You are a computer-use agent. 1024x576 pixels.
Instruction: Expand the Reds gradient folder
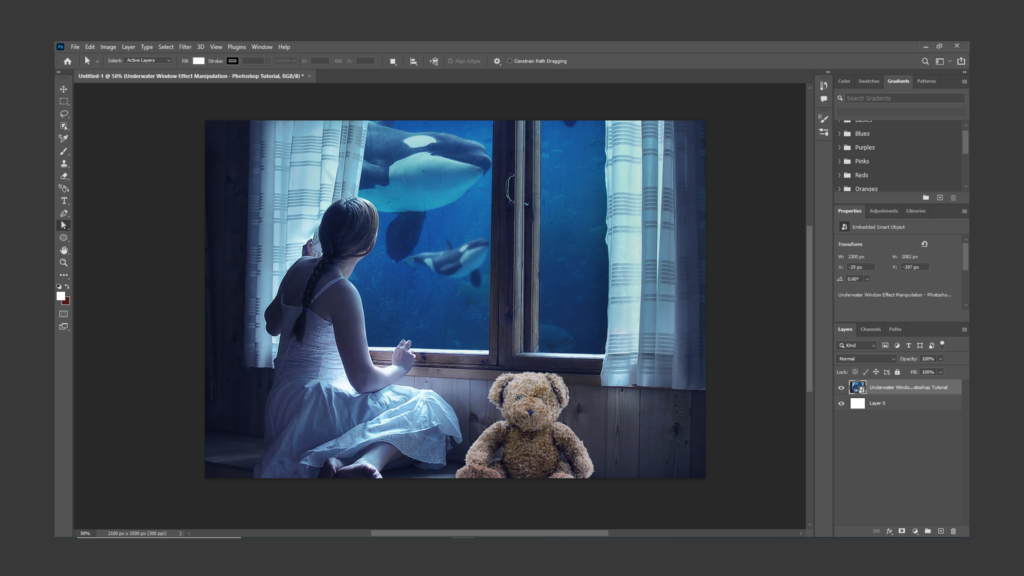tap(839, 175)
